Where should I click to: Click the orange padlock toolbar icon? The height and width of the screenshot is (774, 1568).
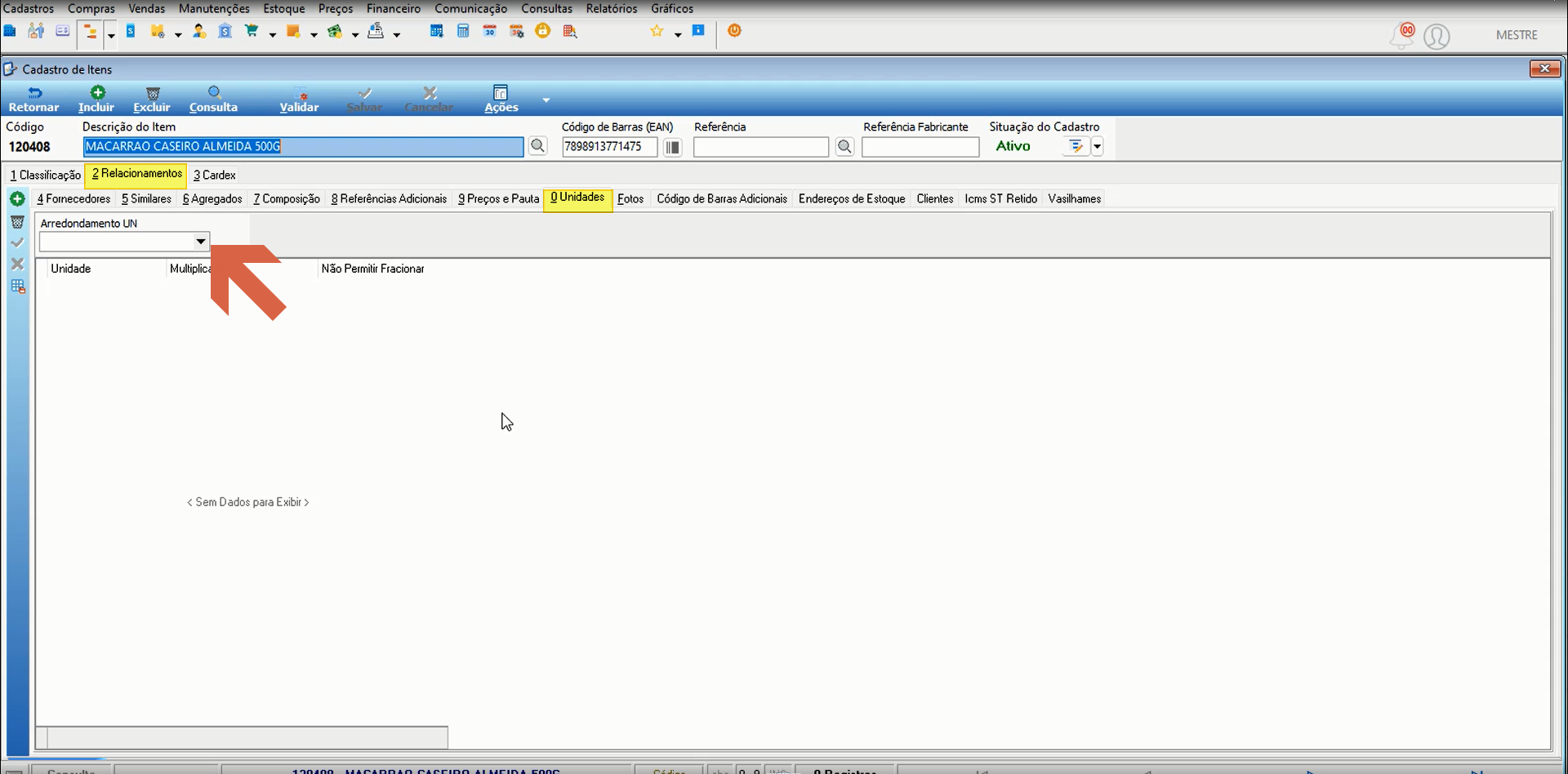[542, 30]
